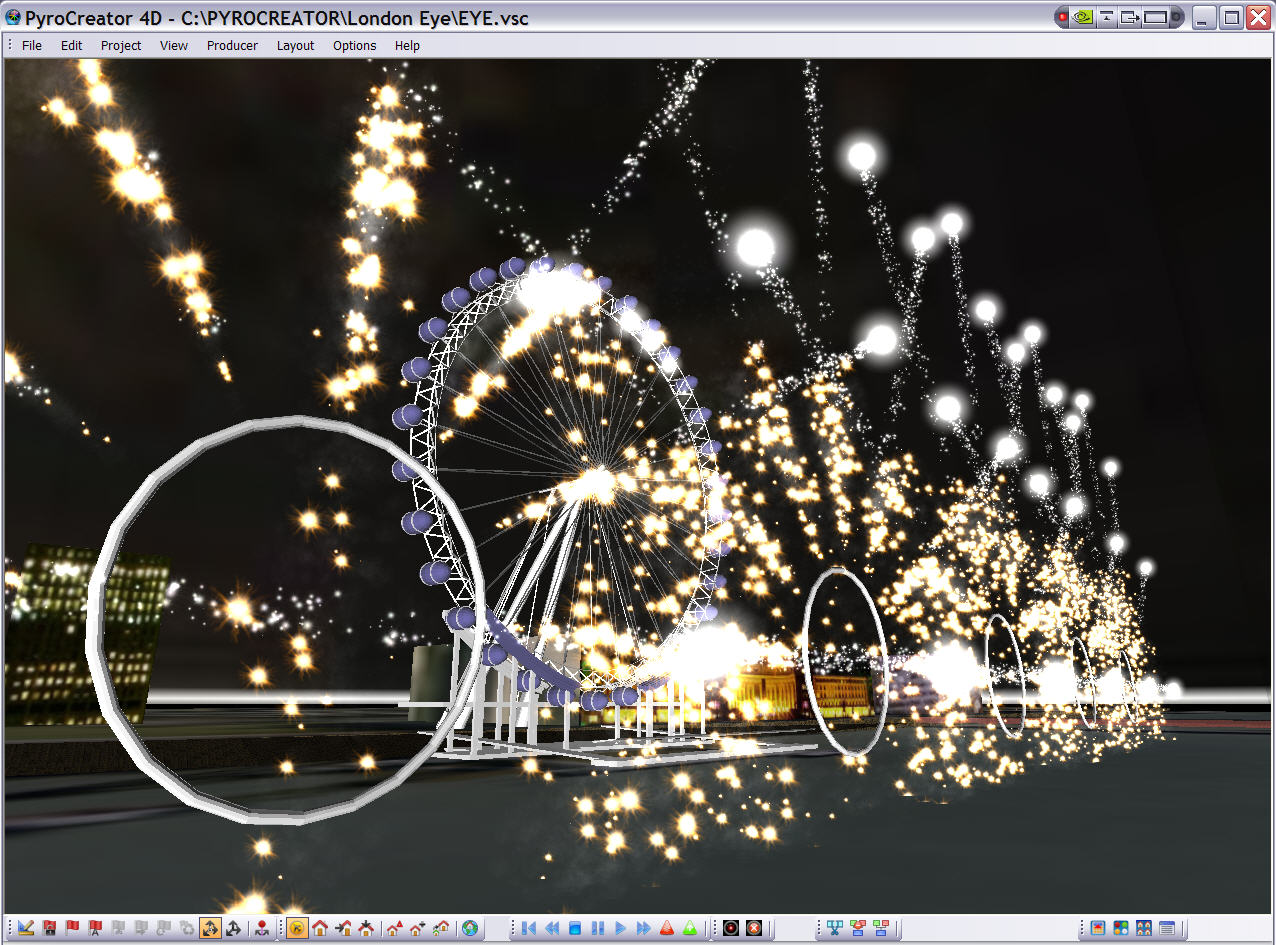Click the house with green figure icon

point(440,928)
